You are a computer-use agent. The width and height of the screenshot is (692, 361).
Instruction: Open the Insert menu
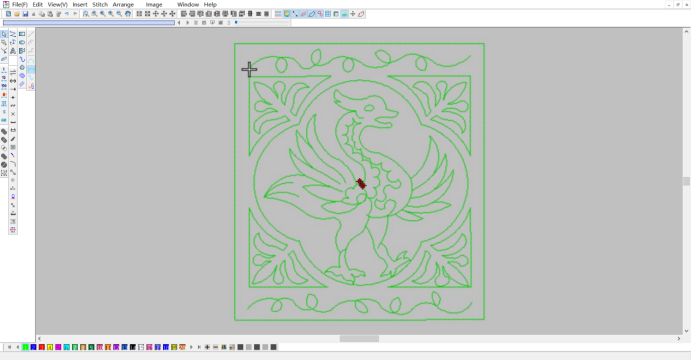[80, 4]
